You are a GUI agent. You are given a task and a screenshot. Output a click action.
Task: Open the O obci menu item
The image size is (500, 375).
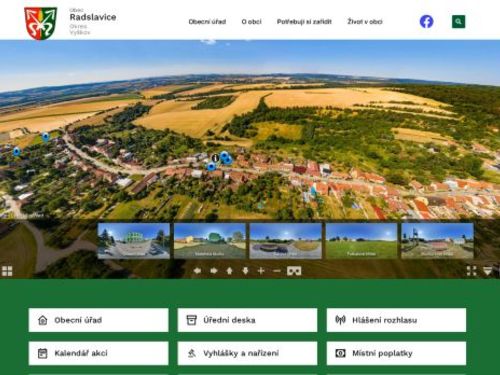251,22
